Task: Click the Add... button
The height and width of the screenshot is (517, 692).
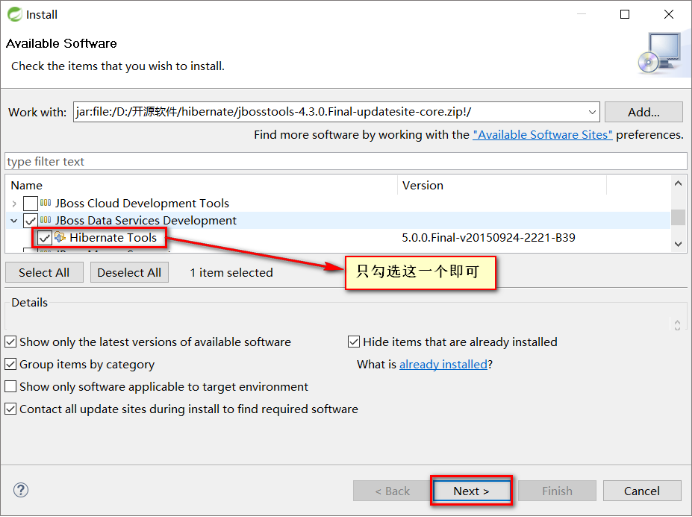Action: click(643, 112)
